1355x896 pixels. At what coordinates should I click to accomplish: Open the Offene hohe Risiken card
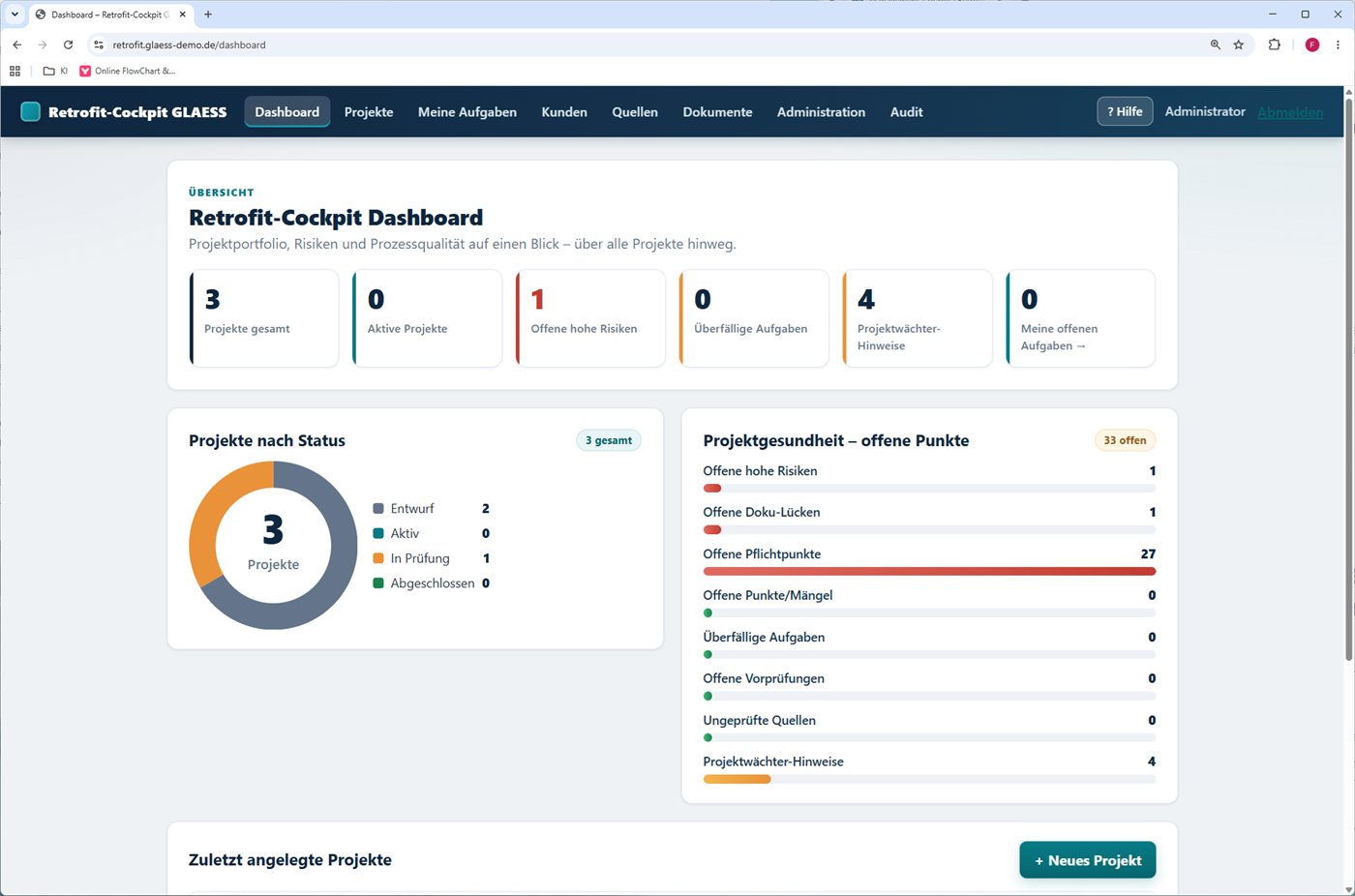point(590,318)
